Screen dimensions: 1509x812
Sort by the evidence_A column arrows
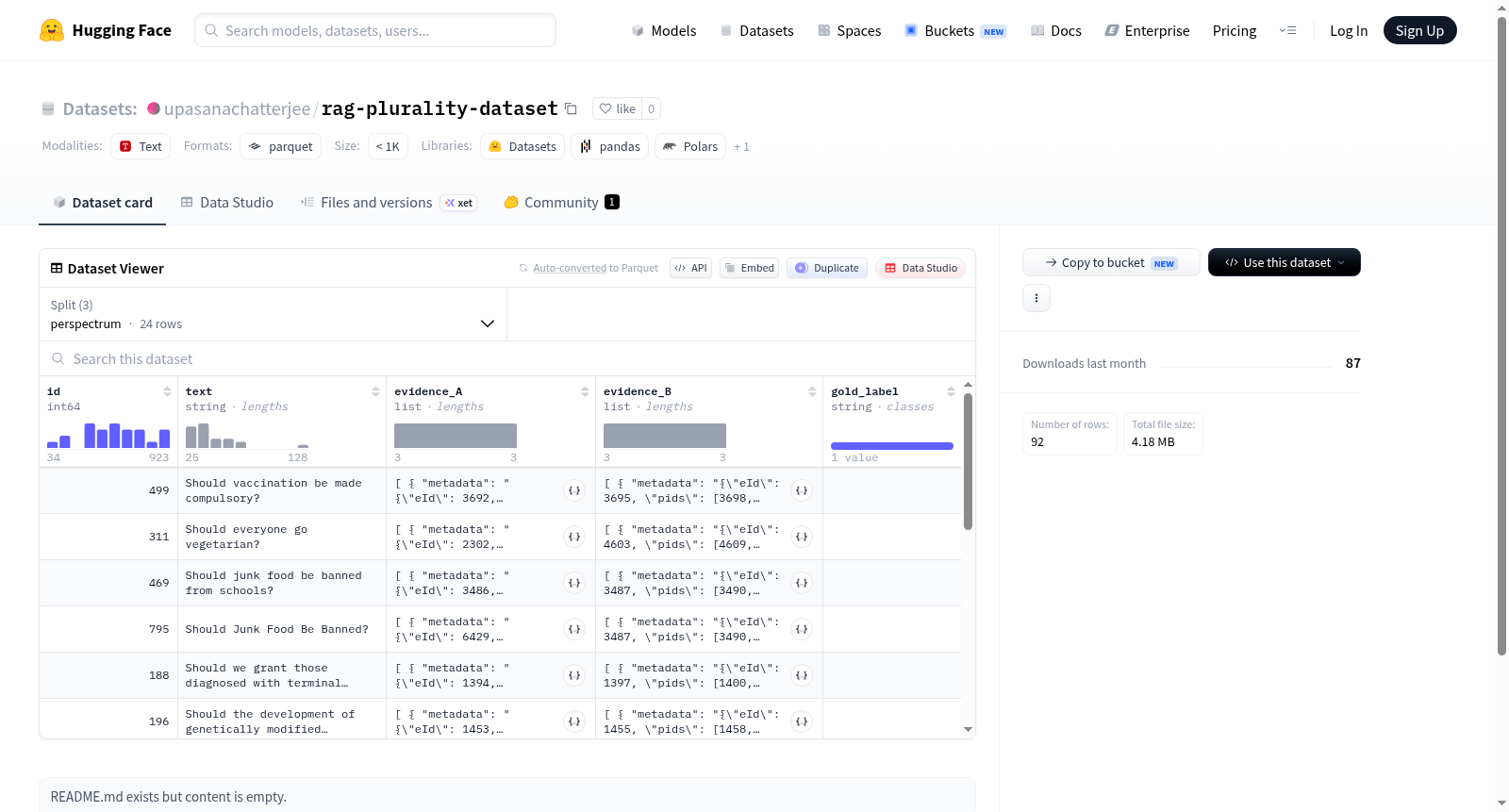(x=585, y=391)
